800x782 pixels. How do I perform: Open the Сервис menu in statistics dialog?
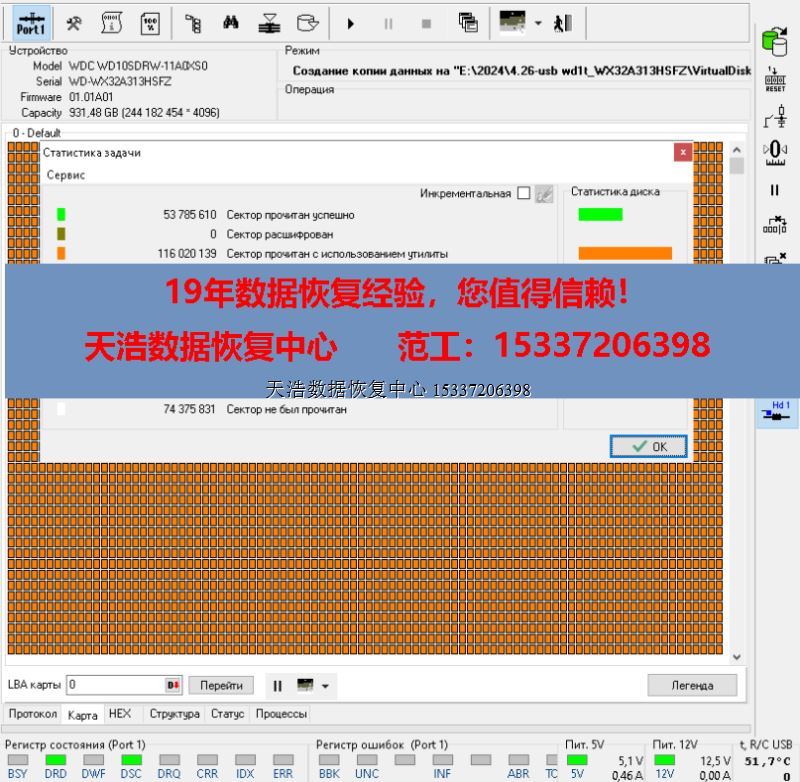point(66,175)
